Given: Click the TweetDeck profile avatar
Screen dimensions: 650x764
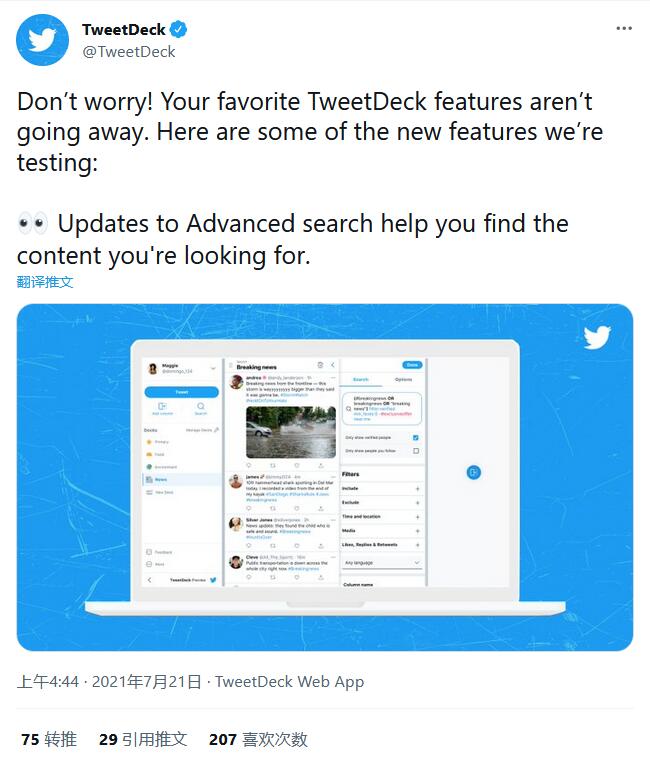Looking at the screenshot, I should coord(42,40).
